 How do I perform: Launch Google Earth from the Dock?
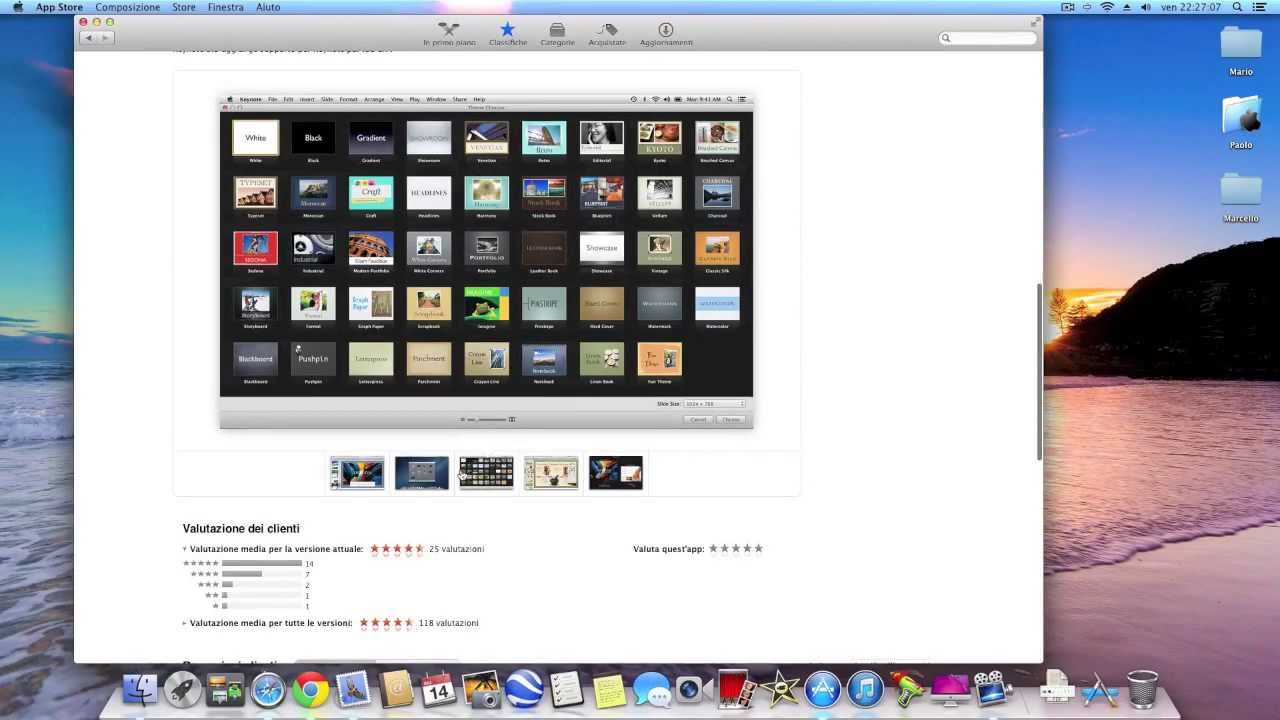524,690
